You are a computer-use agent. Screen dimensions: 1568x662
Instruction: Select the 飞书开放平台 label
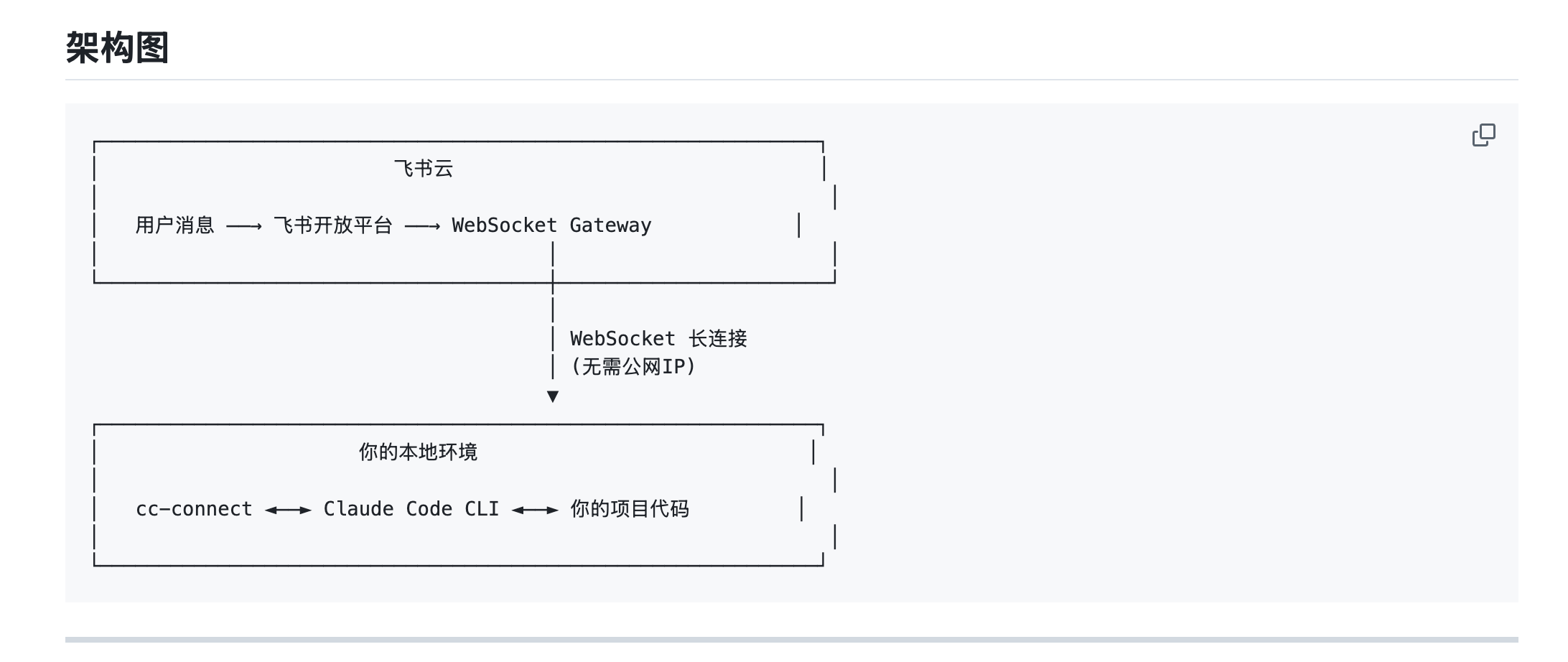(x=333, y=225)
